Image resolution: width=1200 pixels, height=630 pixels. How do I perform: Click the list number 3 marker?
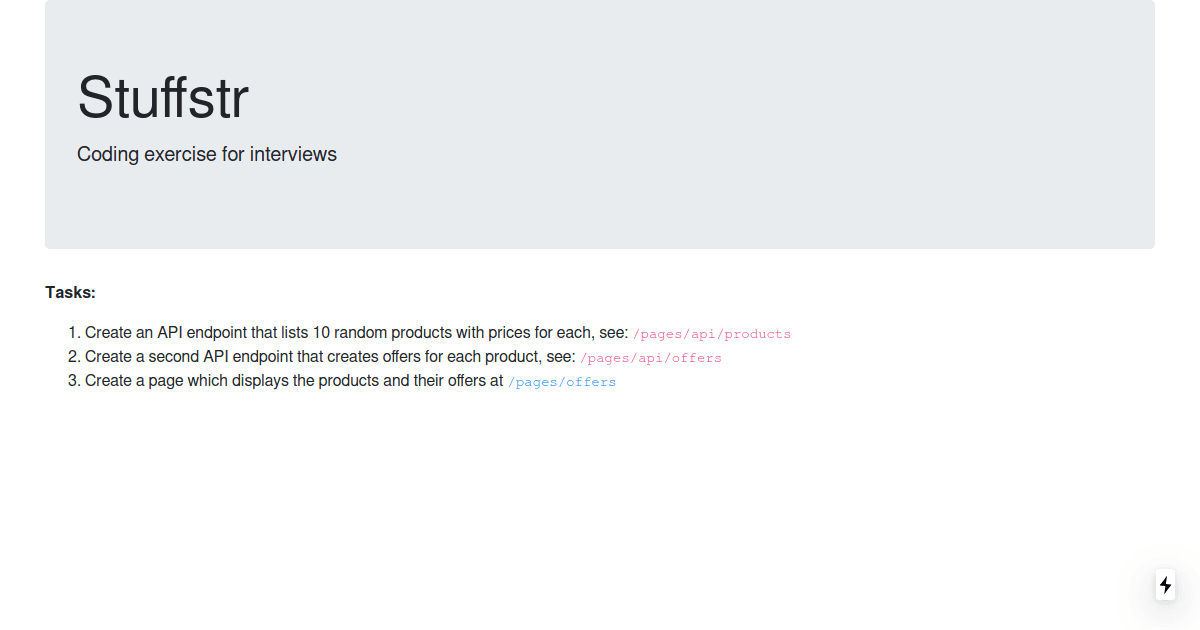73,381
